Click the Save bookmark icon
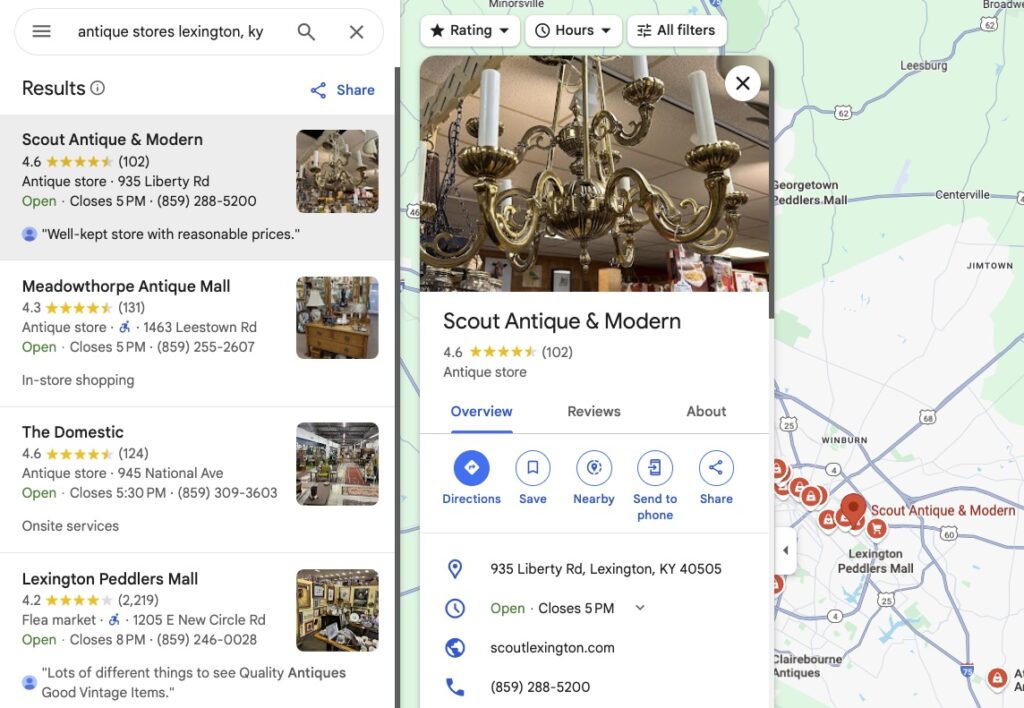 [533, 468]
